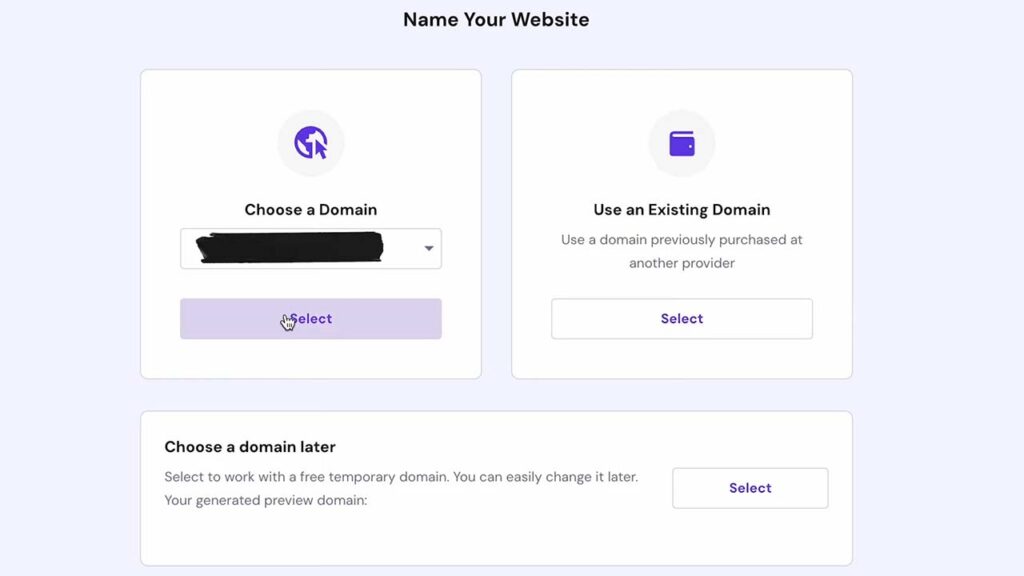Click the Choose a Domain card area
1024x576 pixels.
point(311,224)
